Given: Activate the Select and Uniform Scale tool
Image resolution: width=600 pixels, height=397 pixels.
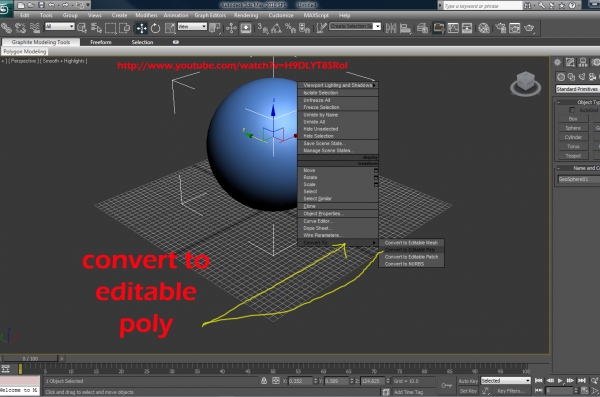Looking at the screenshot, I should pyautogui.click(x=170, y=28).
